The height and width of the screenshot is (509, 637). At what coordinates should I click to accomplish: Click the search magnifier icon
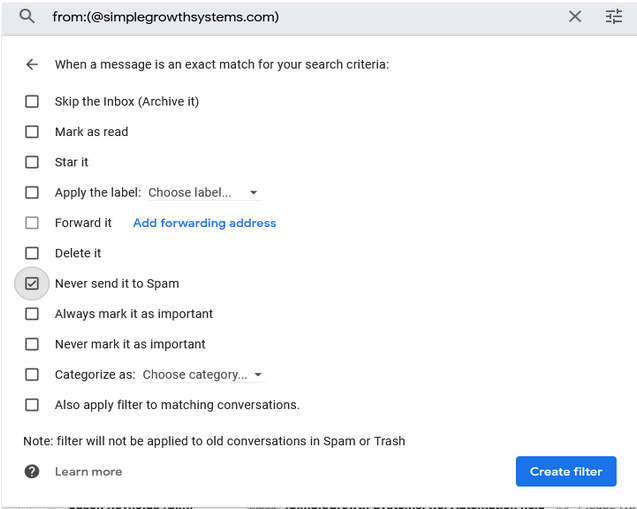27,17
